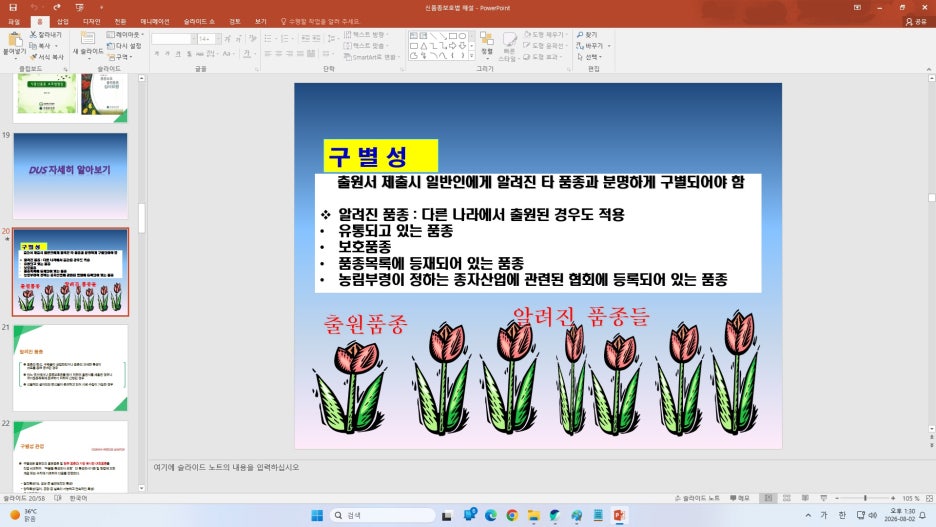
Task: Open the Review (검토) tab
Action: (x=235, y=21)
